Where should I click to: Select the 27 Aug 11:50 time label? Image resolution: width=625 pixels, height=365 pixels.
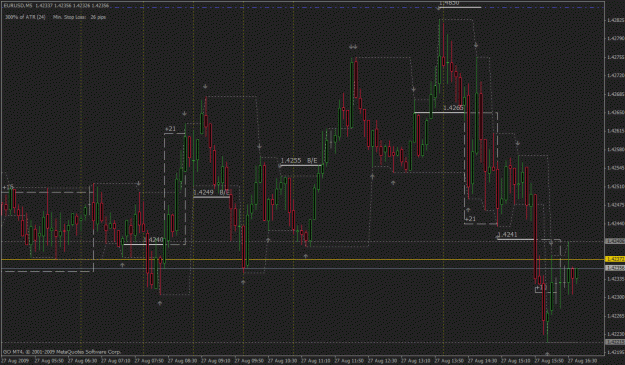click(350, 361)
